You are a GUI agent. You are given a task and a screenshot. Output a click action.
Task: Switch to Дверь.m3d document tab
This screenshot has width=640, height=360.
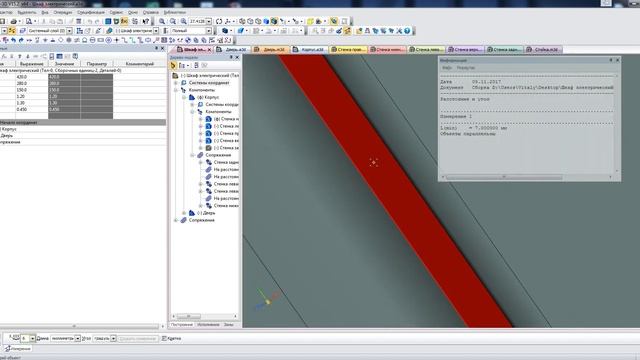[x=271, y=49]
